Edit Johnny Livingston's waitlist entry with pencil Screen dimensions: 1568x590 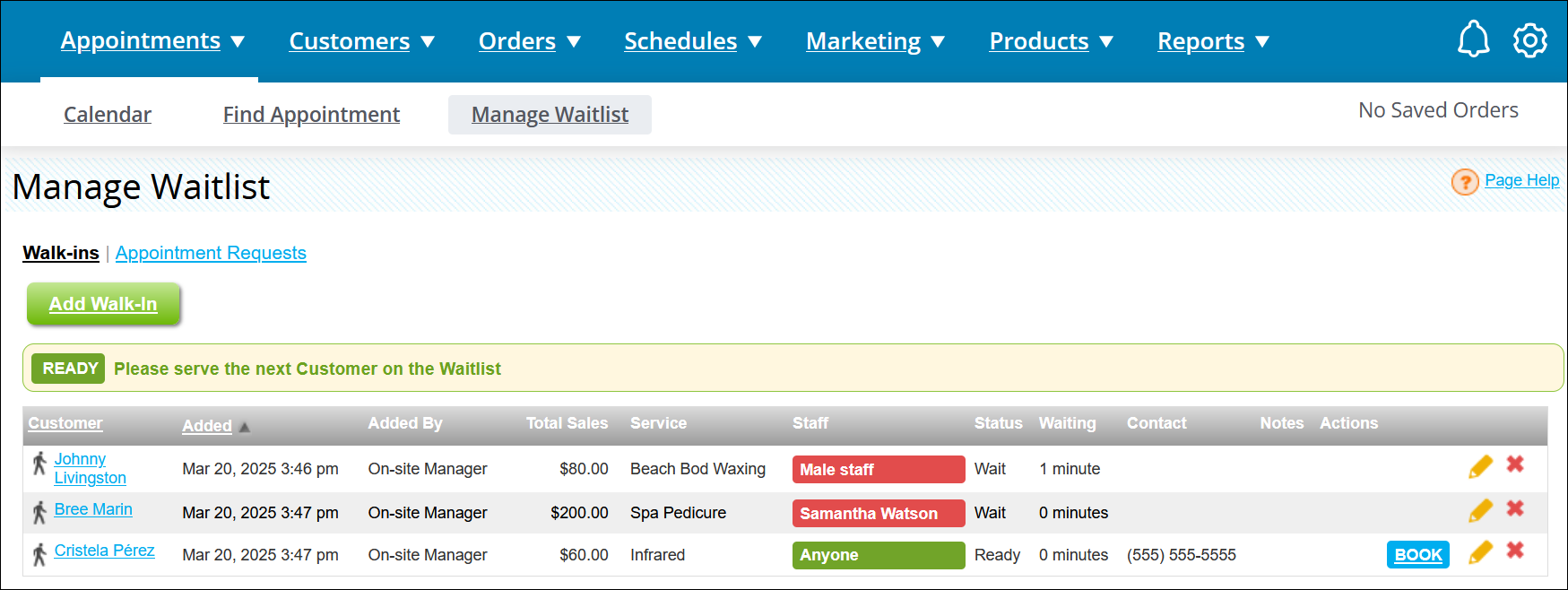(1480, 466)
